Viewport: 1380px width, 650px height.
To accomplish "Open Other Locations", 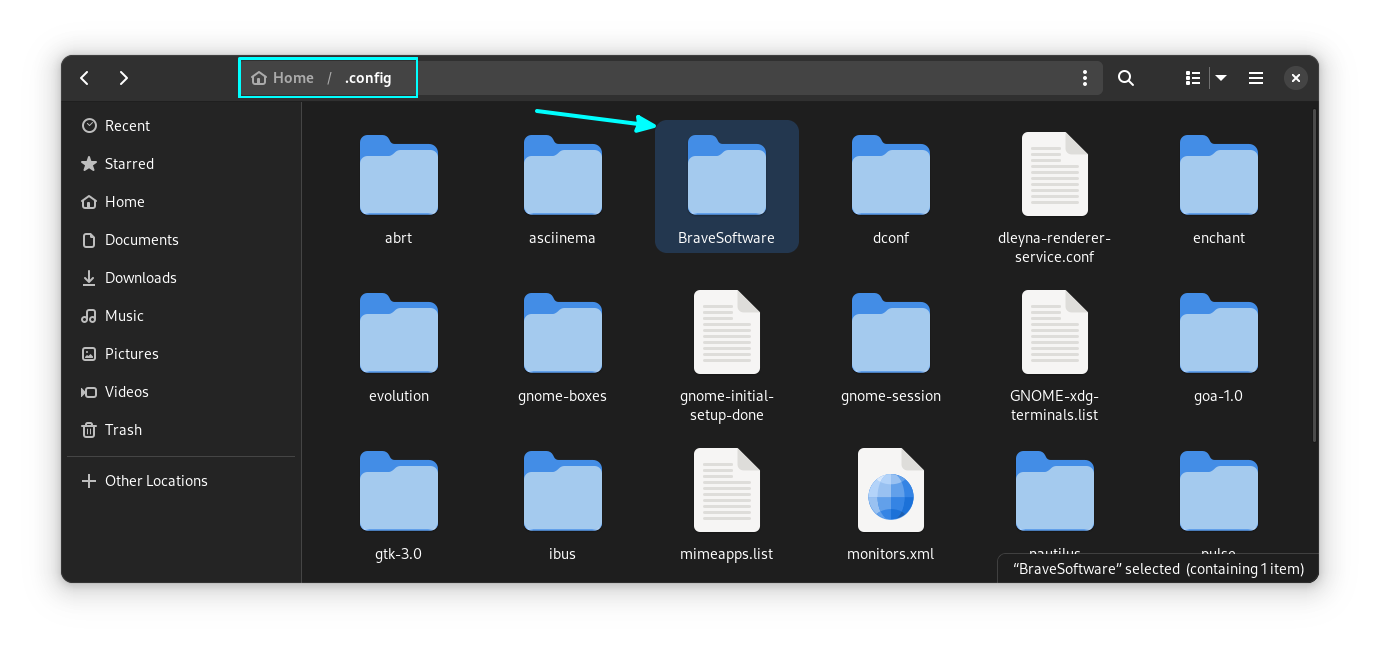I will (x=156, y=480).
